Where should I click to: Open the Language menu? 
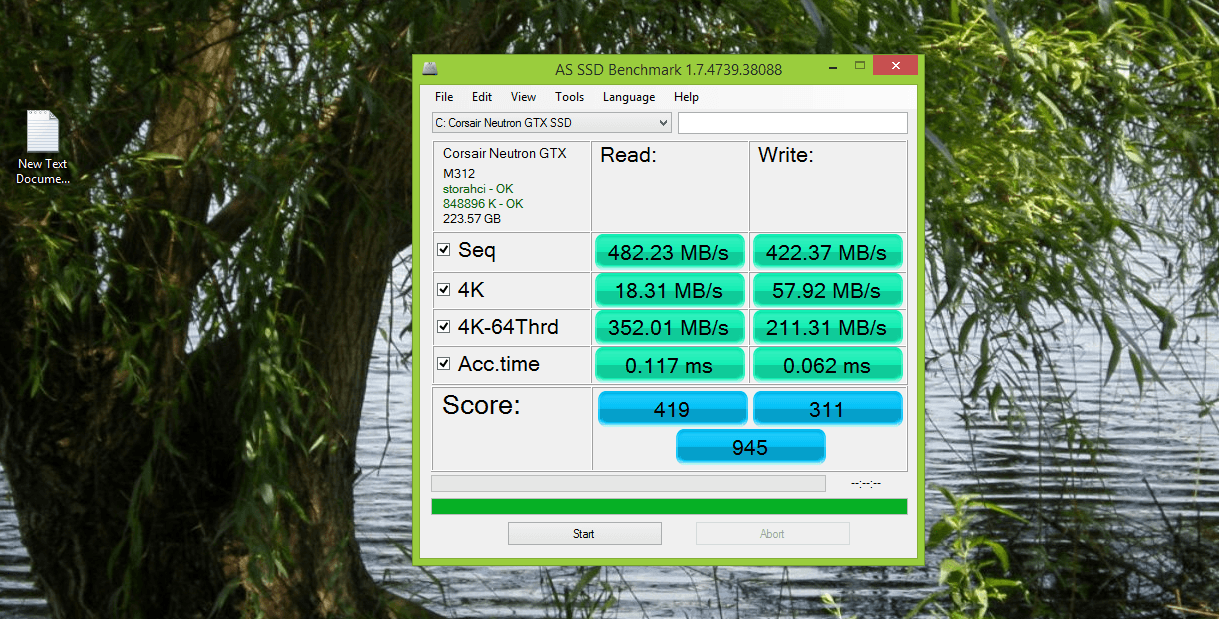(x=629, y=97)
